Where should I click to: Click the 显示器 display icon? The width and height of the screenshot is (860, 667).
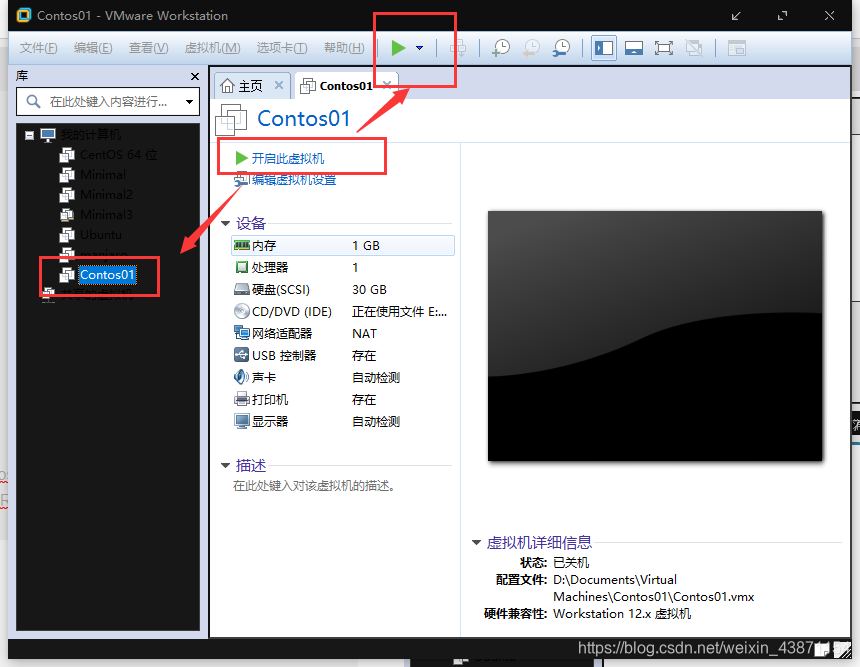(241, 421)
